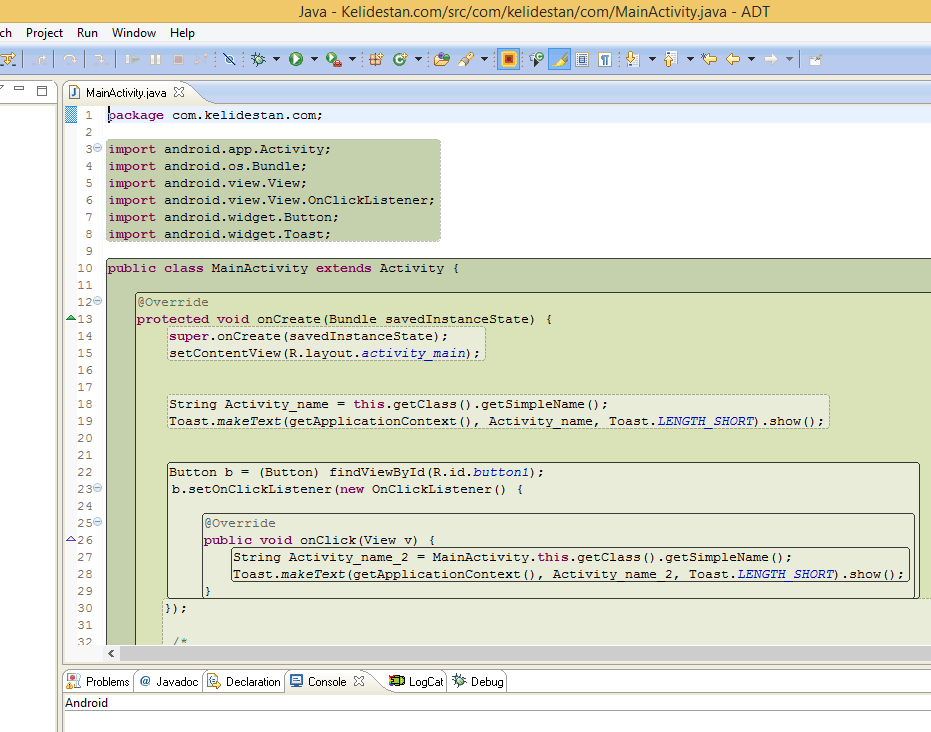Click the green Run button in toolbar
This screenshot has width=931, height=732.
coord(296,59)
